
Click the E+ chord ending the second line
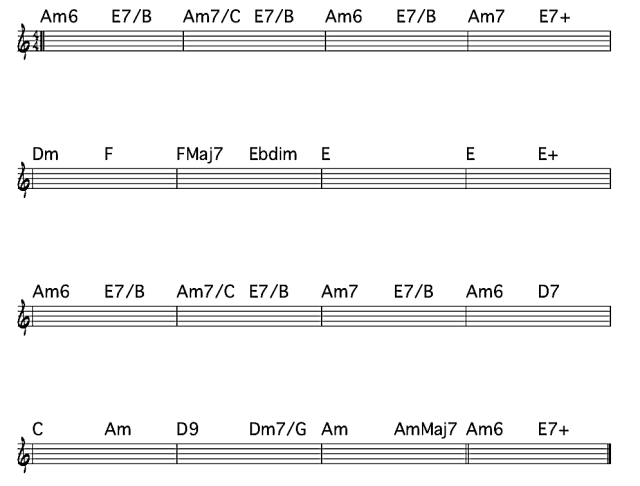[548, 155]
